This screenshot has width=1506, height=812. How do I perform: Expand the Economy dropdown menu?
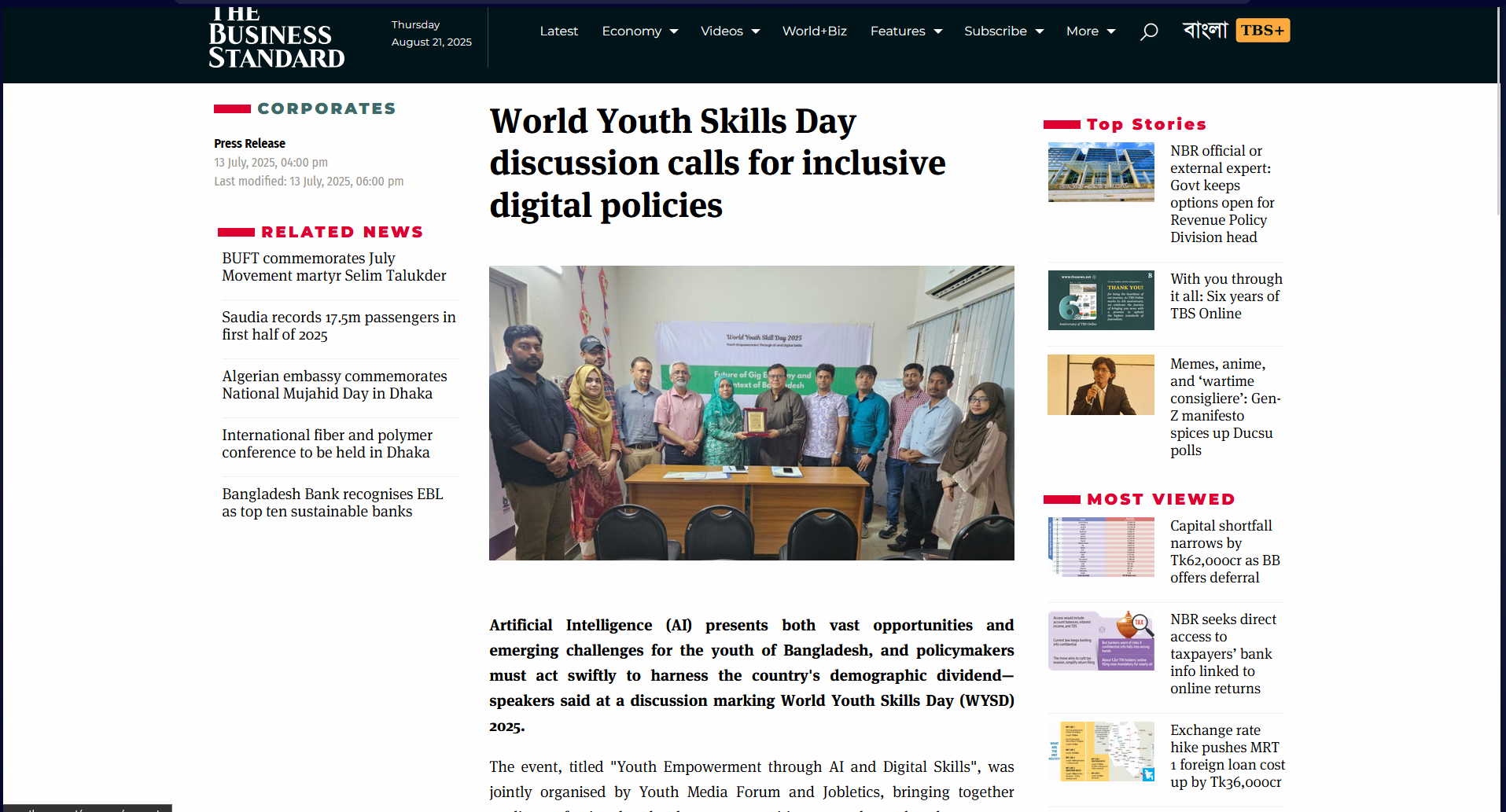639,31
